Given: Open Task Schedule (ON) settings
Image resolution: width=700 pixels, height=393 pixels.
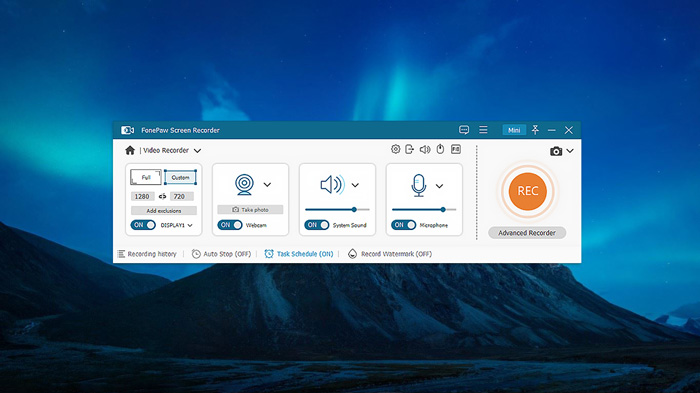Looking at the screenshot, I should (299, 254).
